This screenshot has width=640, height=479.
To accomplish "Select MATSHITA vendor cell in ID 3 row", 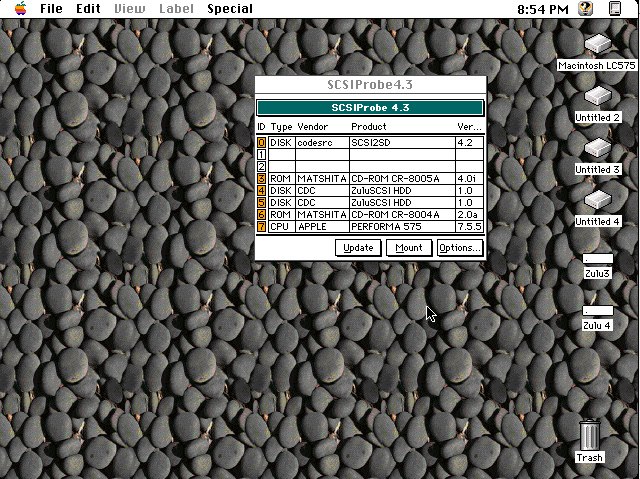I will (322, 178).
